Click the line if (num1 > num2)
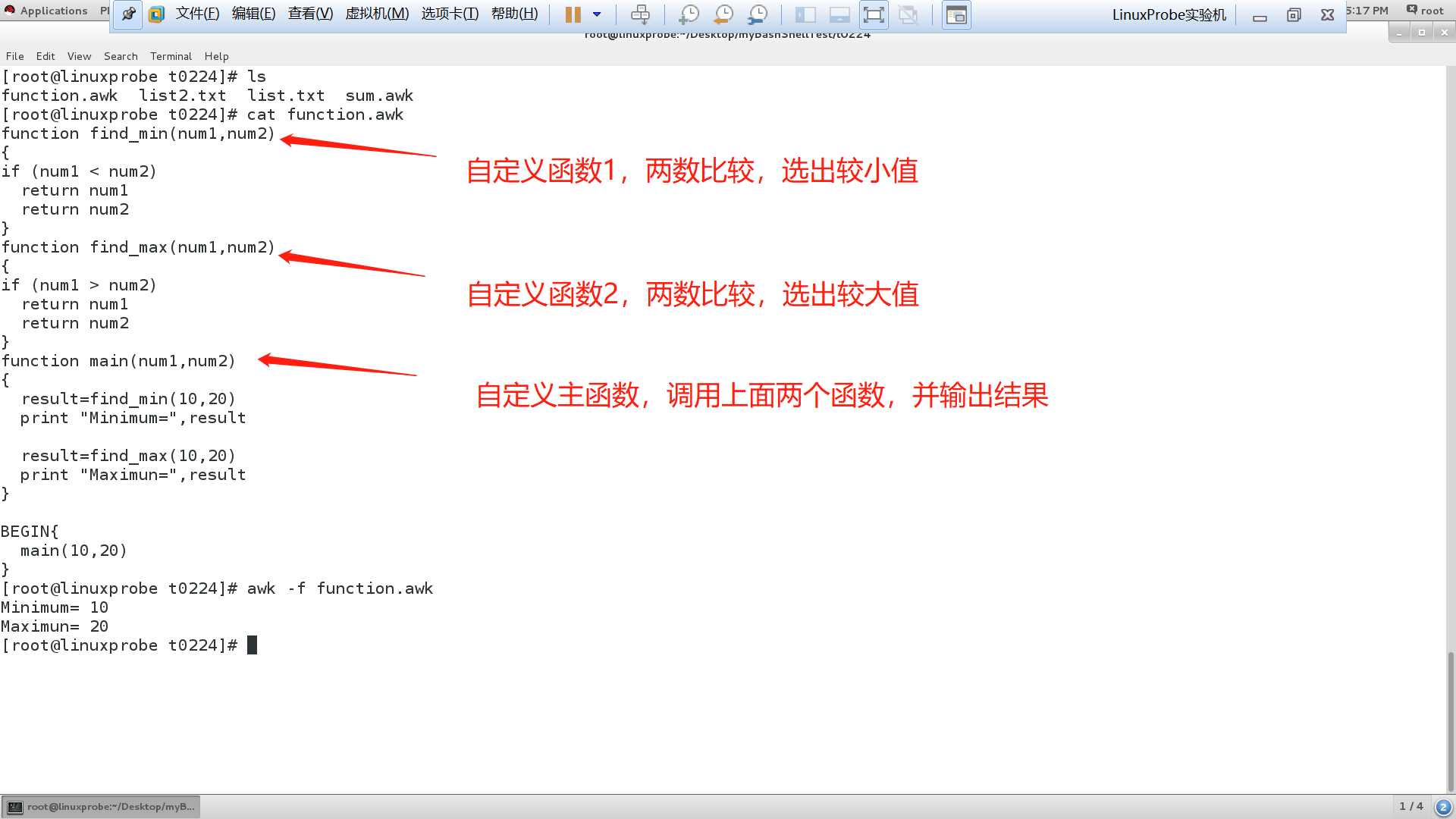1456x819 pixels. [x=79, y=285]
